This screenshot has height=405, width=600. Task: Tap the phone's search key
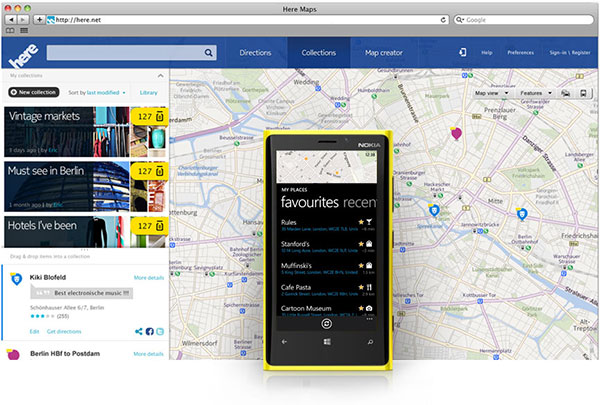point(370,342)
